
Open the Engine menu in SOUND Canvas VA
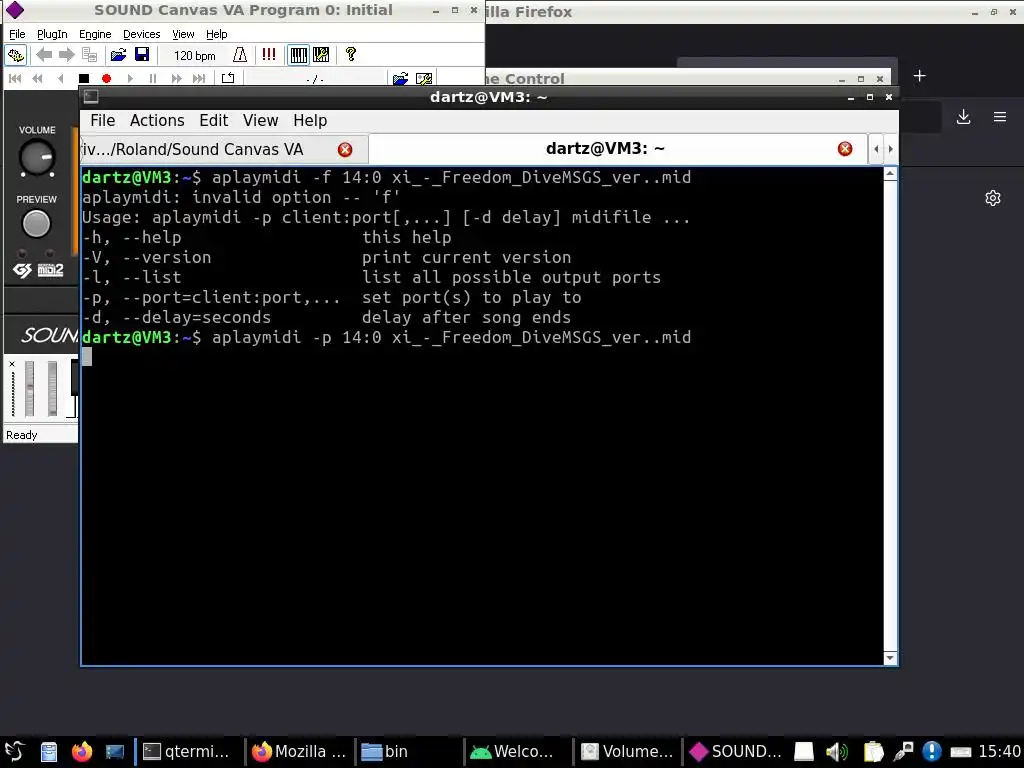(95, 34)
